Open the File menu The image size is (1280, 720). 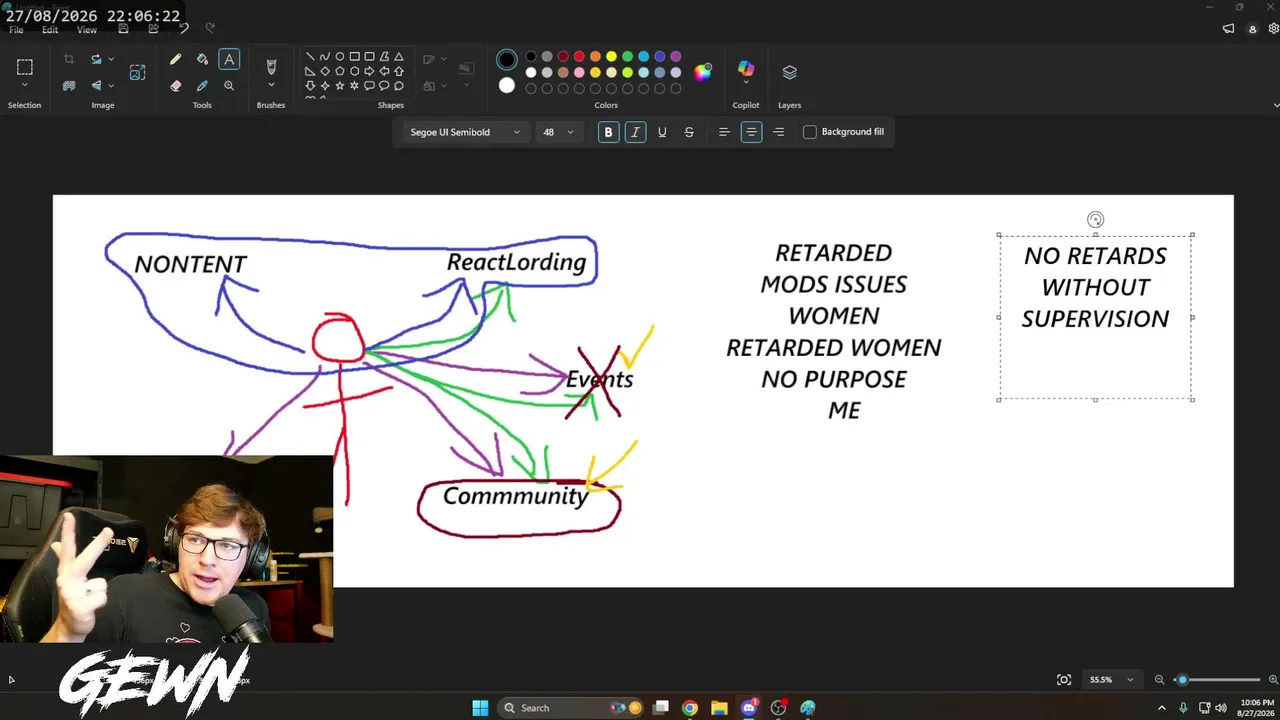pyautogui.click(x=16, y=30)
